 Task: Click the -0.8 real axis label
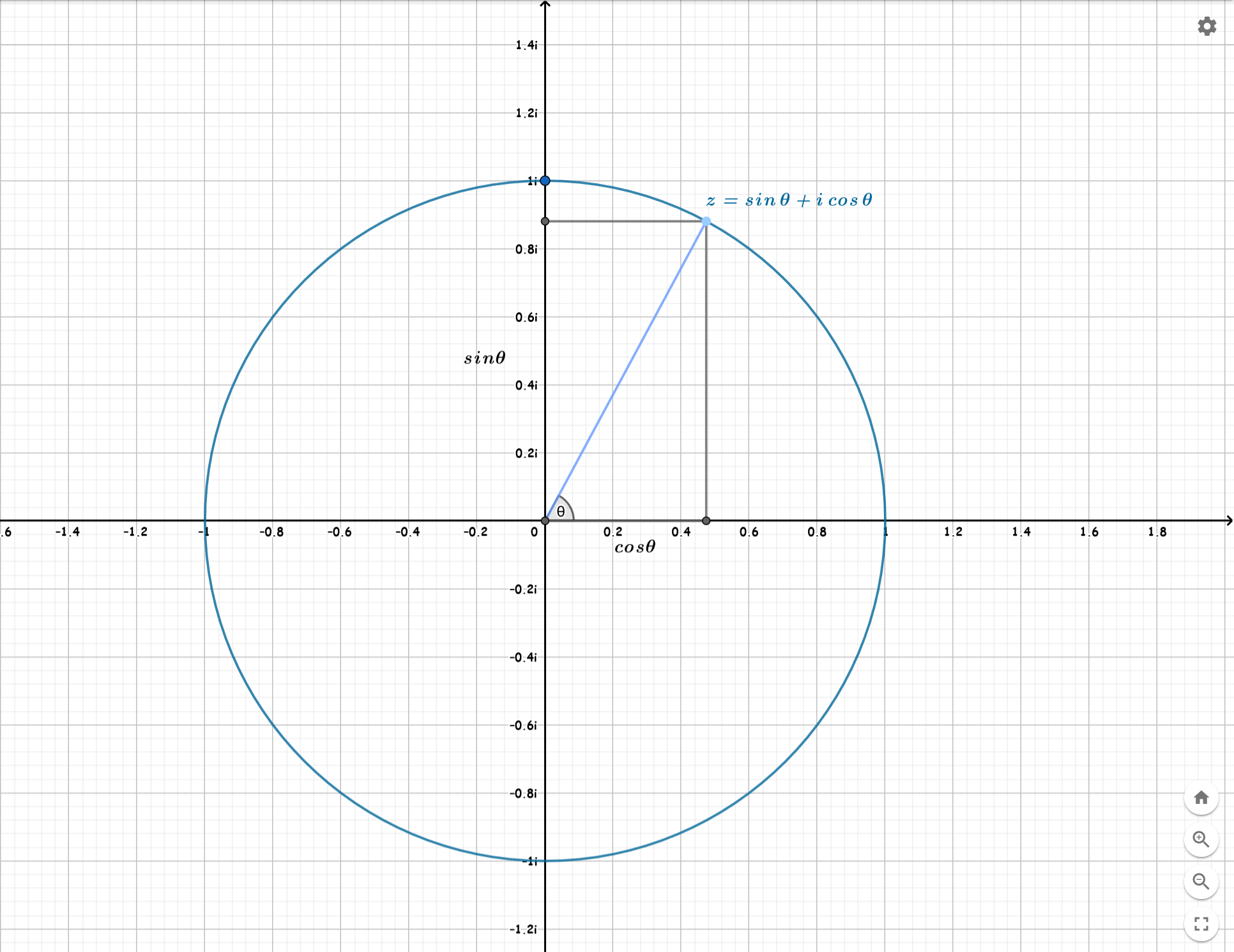(271, 532)
